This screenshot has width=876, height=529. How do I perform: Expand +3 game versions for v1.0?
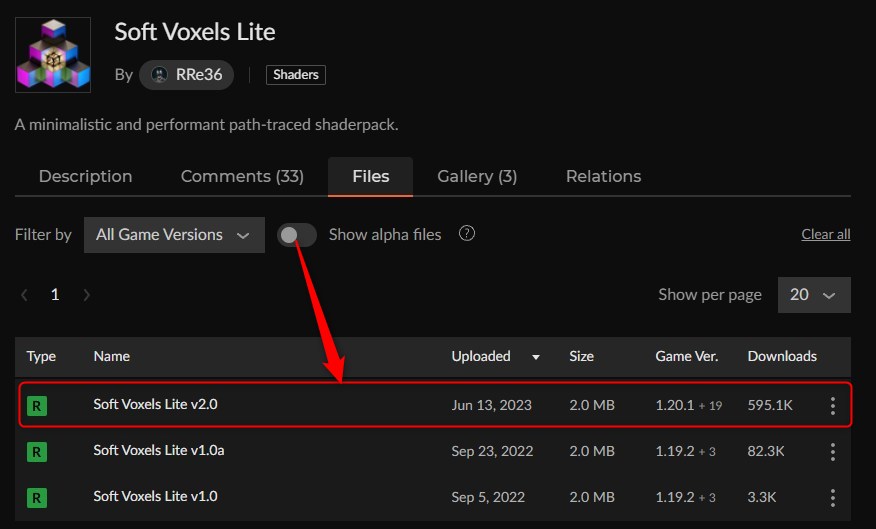click(707, 498)
